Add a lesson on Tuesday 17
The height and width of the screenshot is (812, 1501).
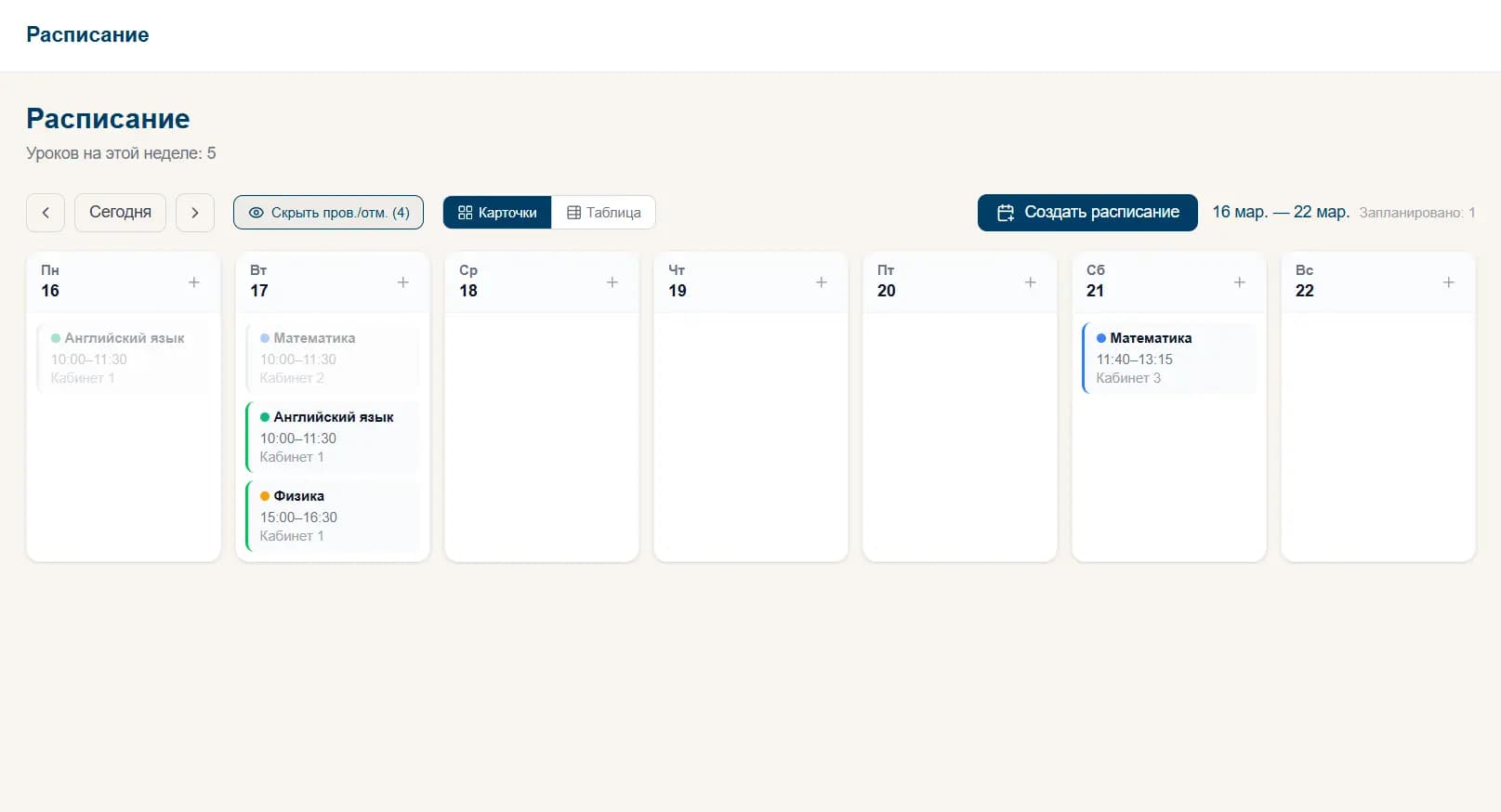pos(403,282)
